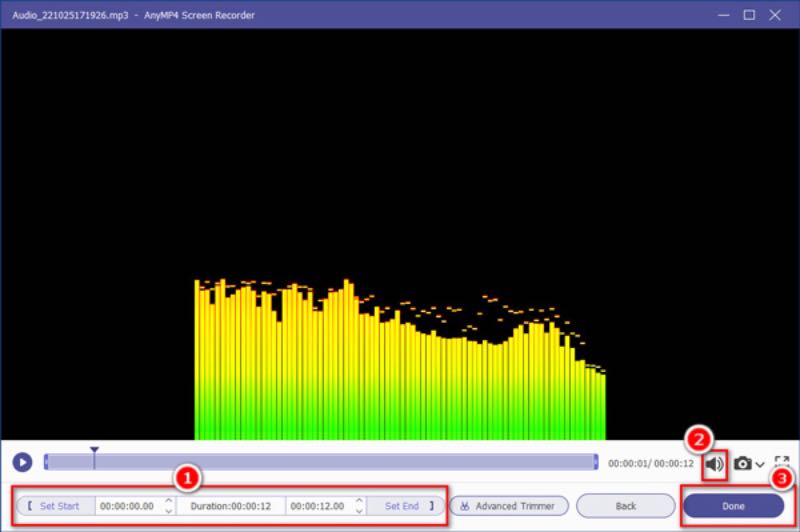The width and height of the screenshot is (800, 532).
Task: Click the audio spectrum visualization
Action: pos(400,370)
